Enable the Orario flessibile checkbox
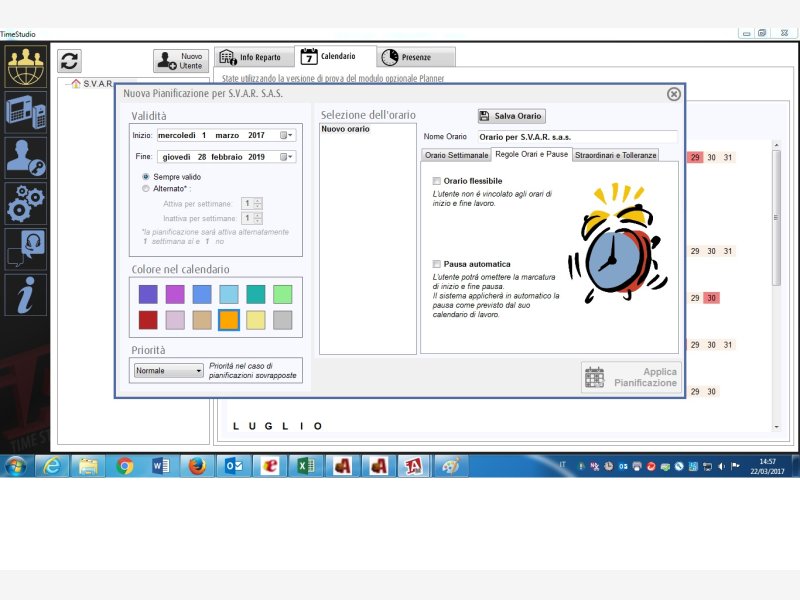Viewport: 800px width, 600px height. tap(436, 181)
